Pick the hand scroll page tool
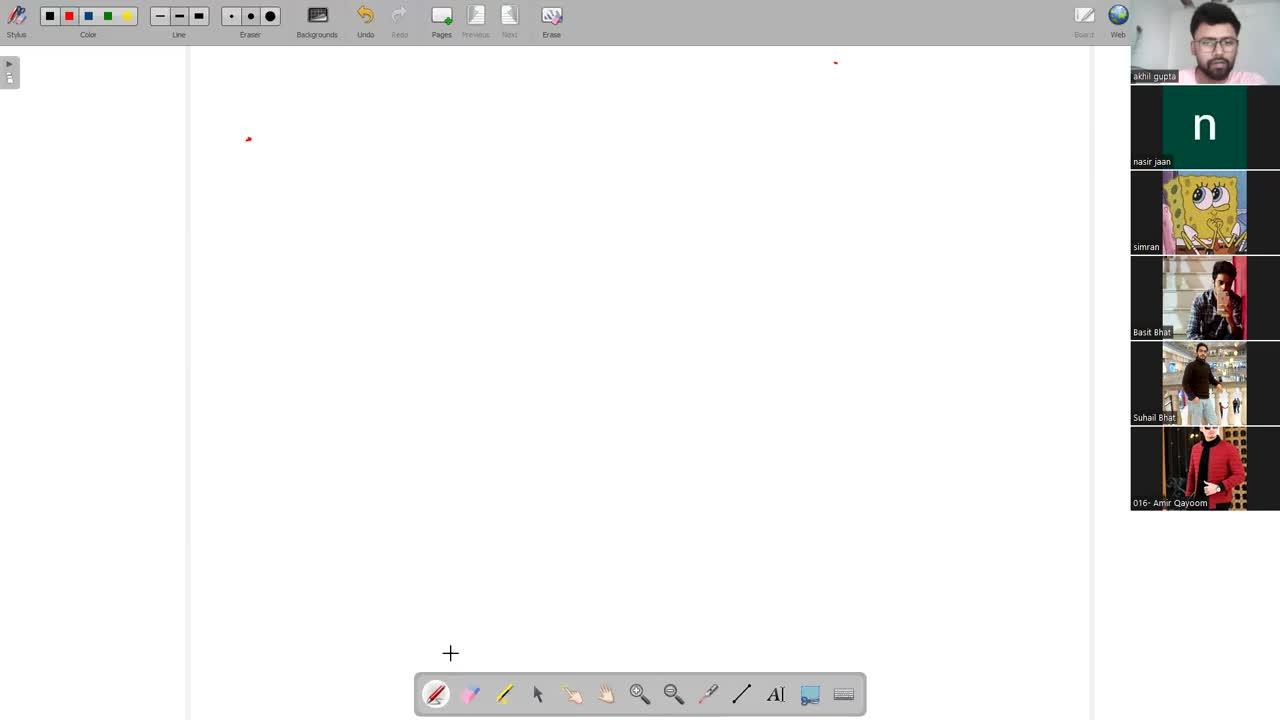The height and width of the screenshot is (720, 1280). click(x=606, y=694)
